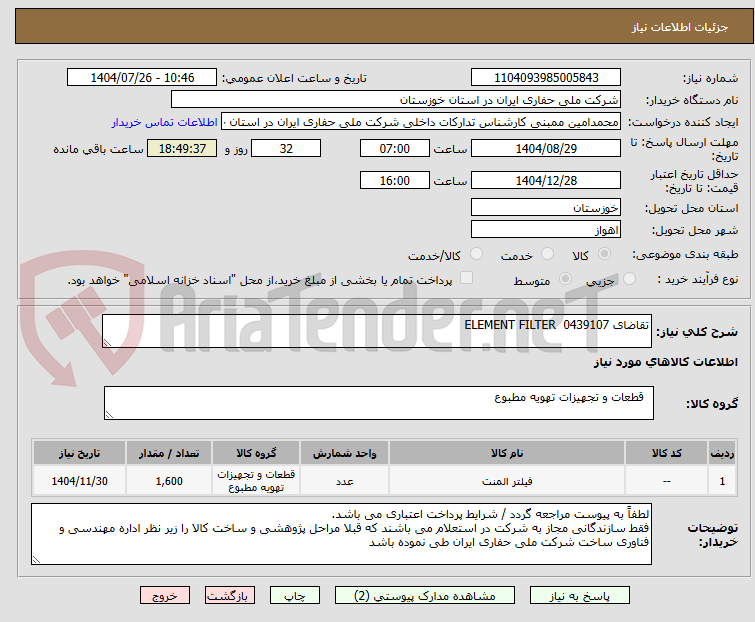755x622 pixels.
Task: Click the resize handle of گروه کالا box
Action: [x=109, y=415]
